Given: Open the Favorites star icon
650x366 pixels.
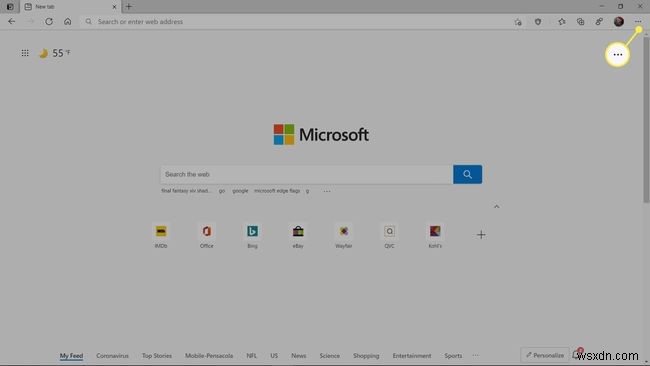Looking at the screenshot, I should [x=562, y=22].
